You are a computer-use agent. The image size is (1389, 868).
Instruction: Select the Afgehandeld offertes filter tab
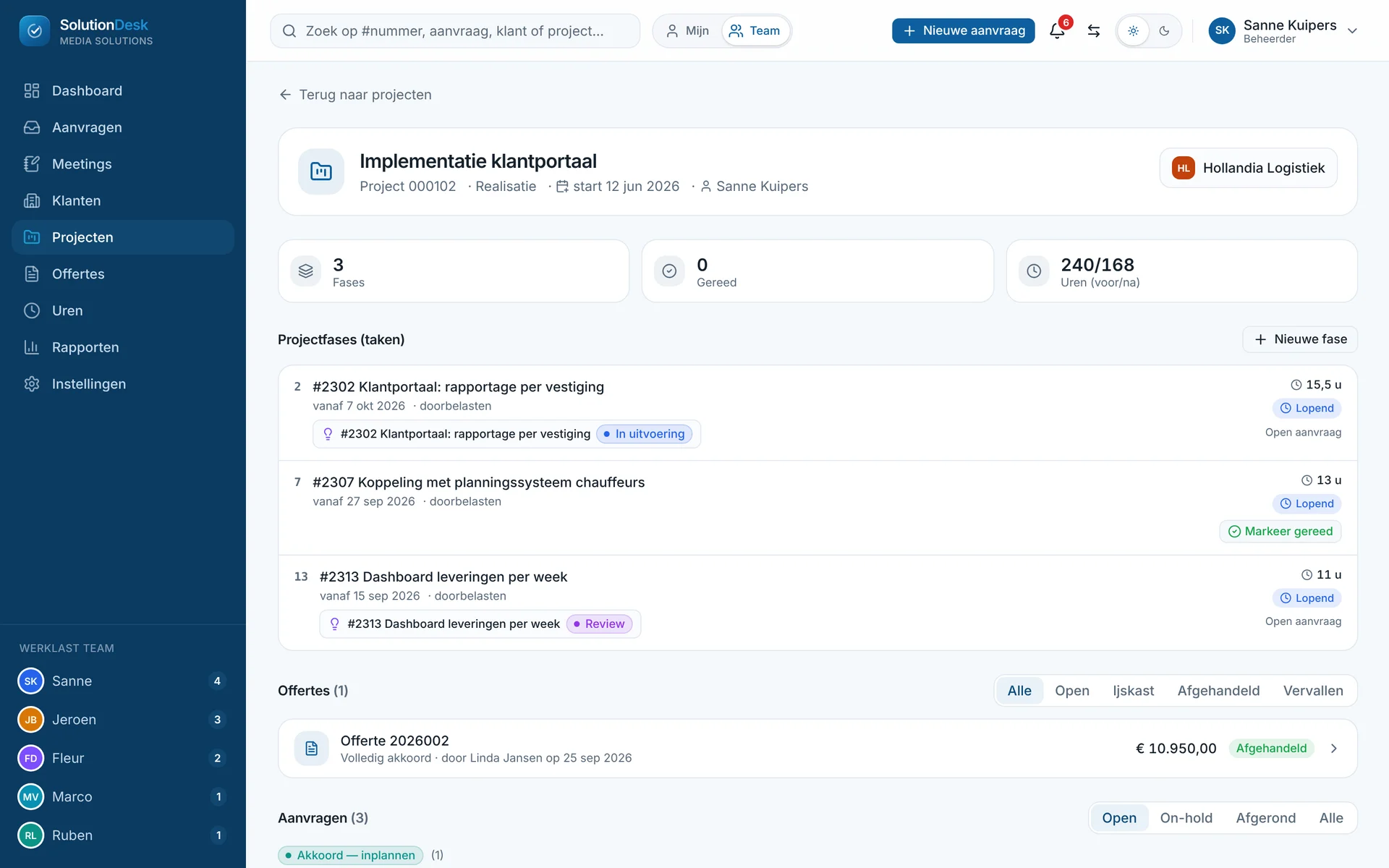tap(1218, 691)
